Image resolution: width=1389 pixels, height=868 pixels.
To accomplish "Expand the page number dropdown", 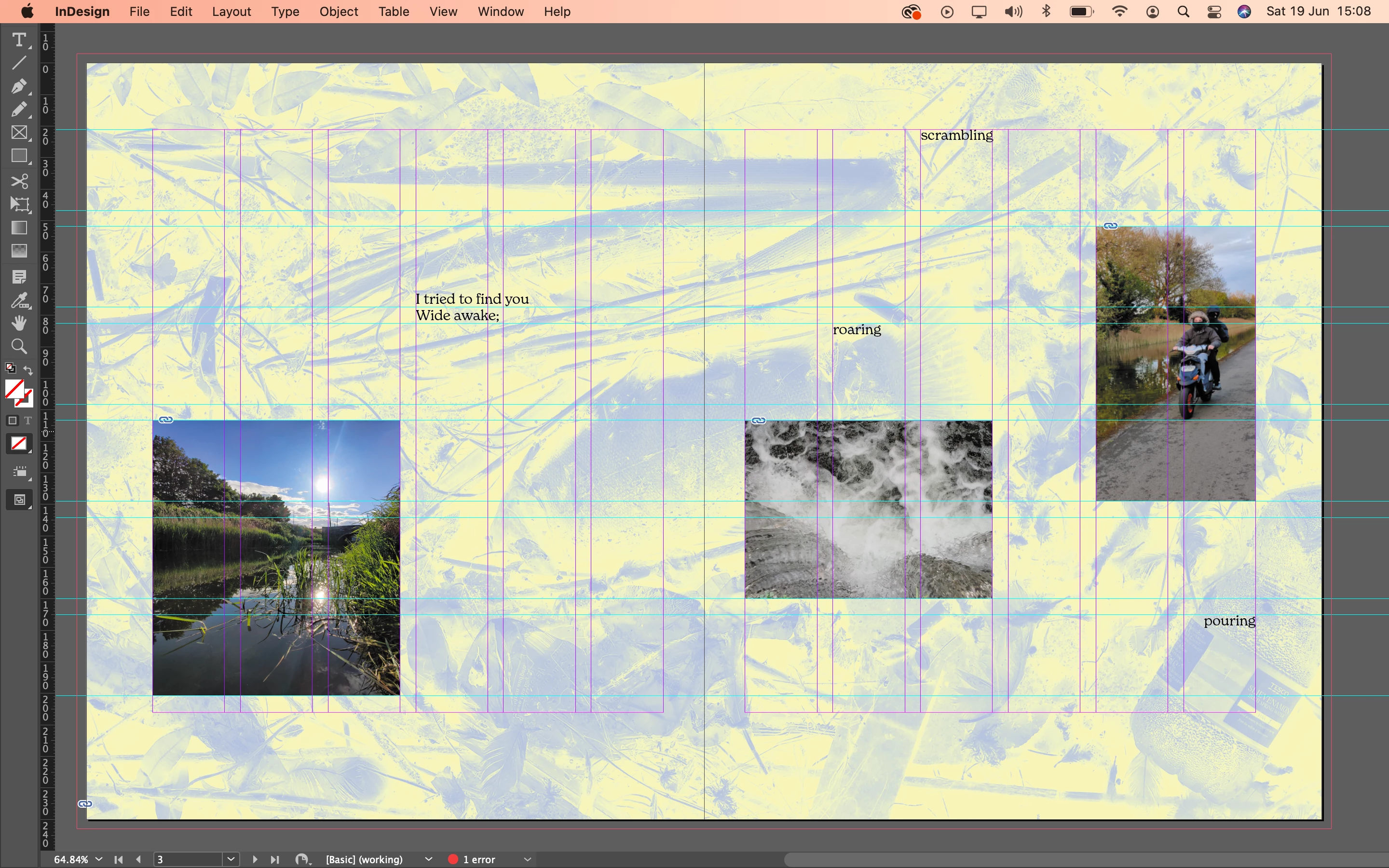I will tap(231, 859).
